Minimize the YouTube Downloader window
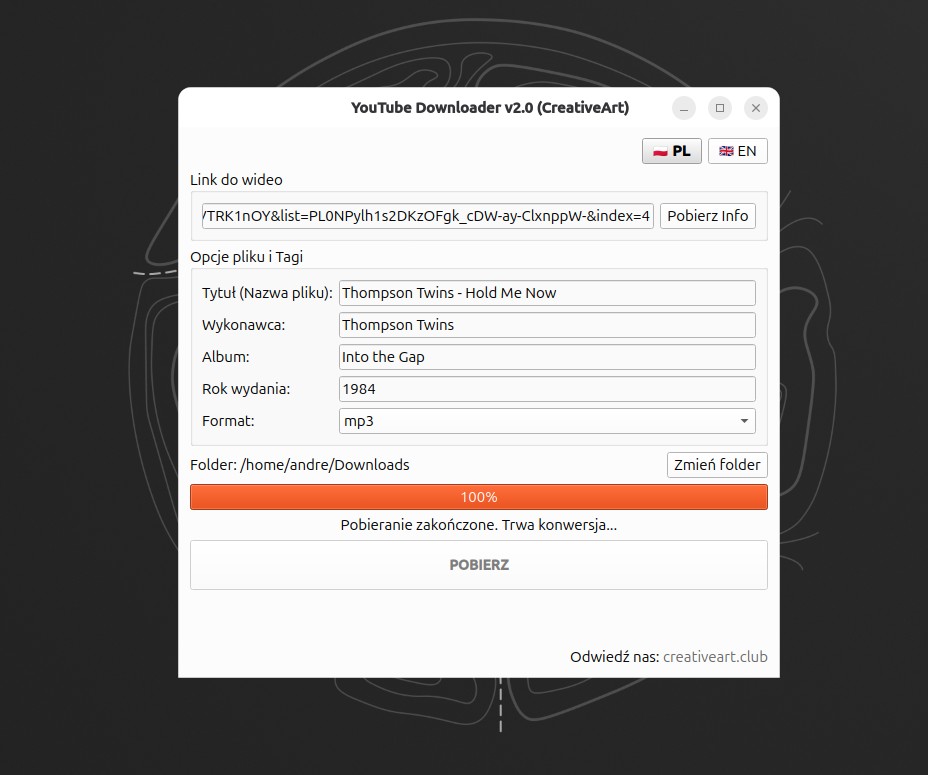The height and width of the screenshot is (775, 928). coord(683,108)
